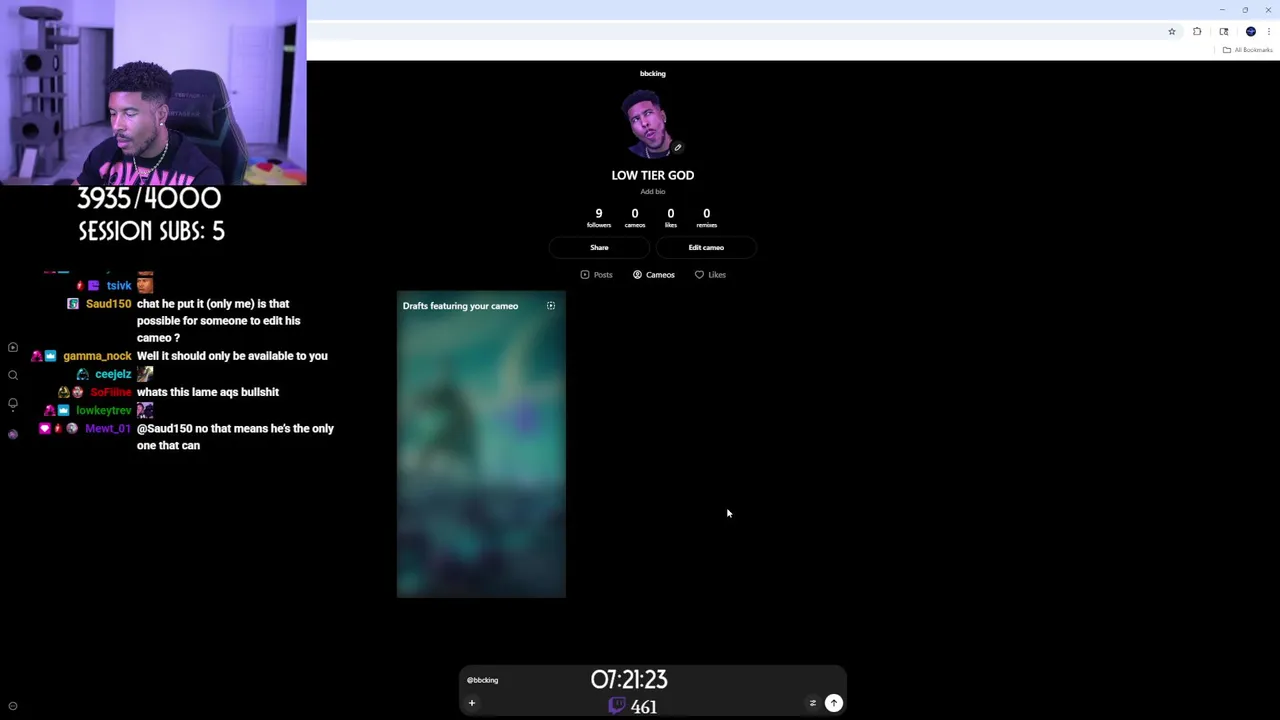Click the profile avatar icon in left sidebar
This screenshot has height=720, width=1280.
[13, 434]
